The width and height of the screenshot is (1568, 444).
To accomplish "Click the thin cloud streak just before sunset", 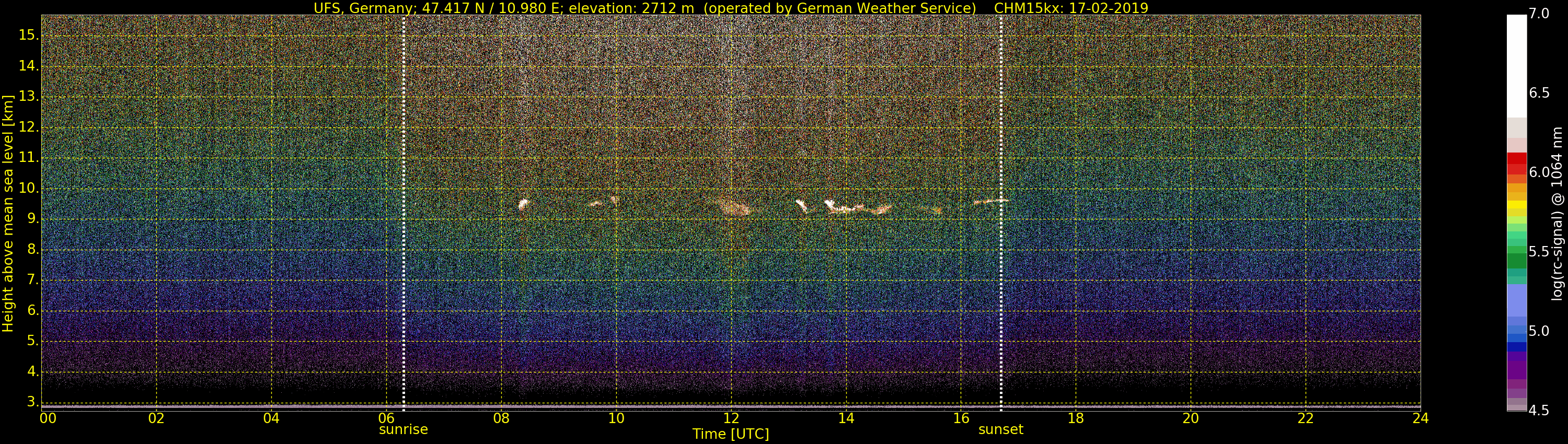I will coord(991,201).
